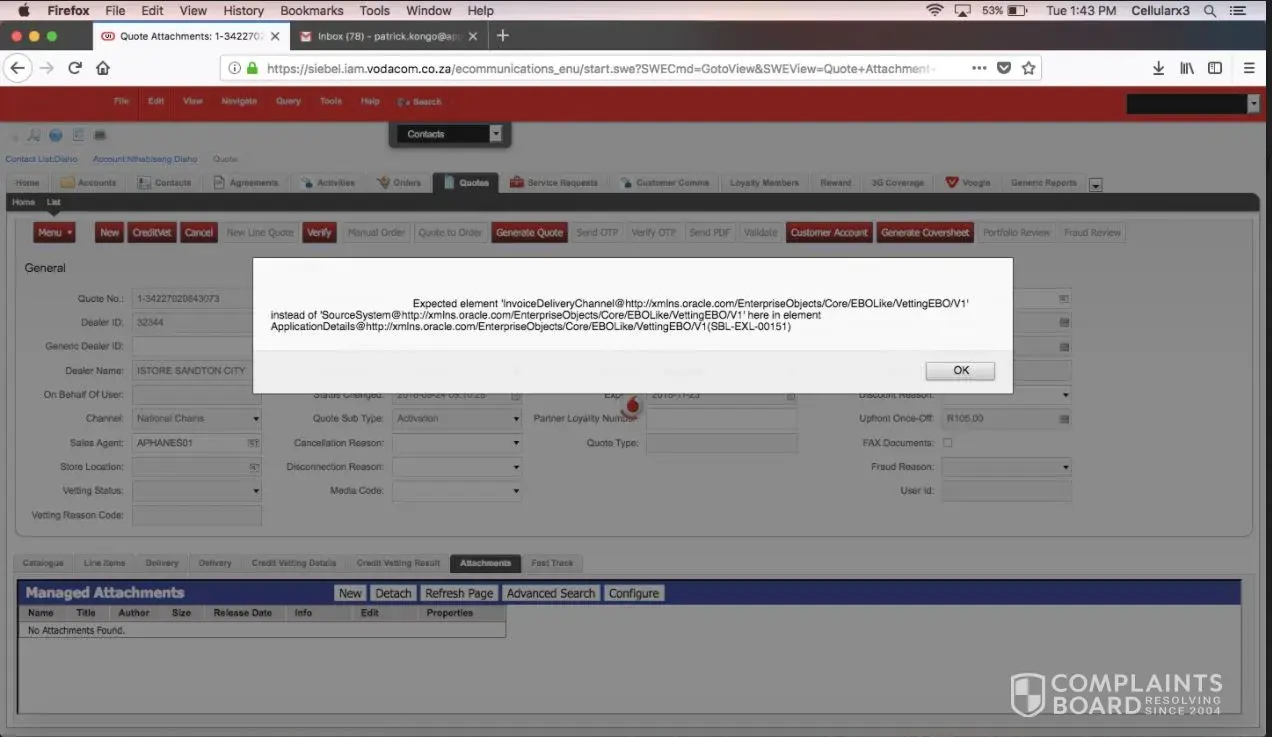Bookmark this page with the star icon
The width and height of the screenshot is (1272, 737).
coord(1027,68)
